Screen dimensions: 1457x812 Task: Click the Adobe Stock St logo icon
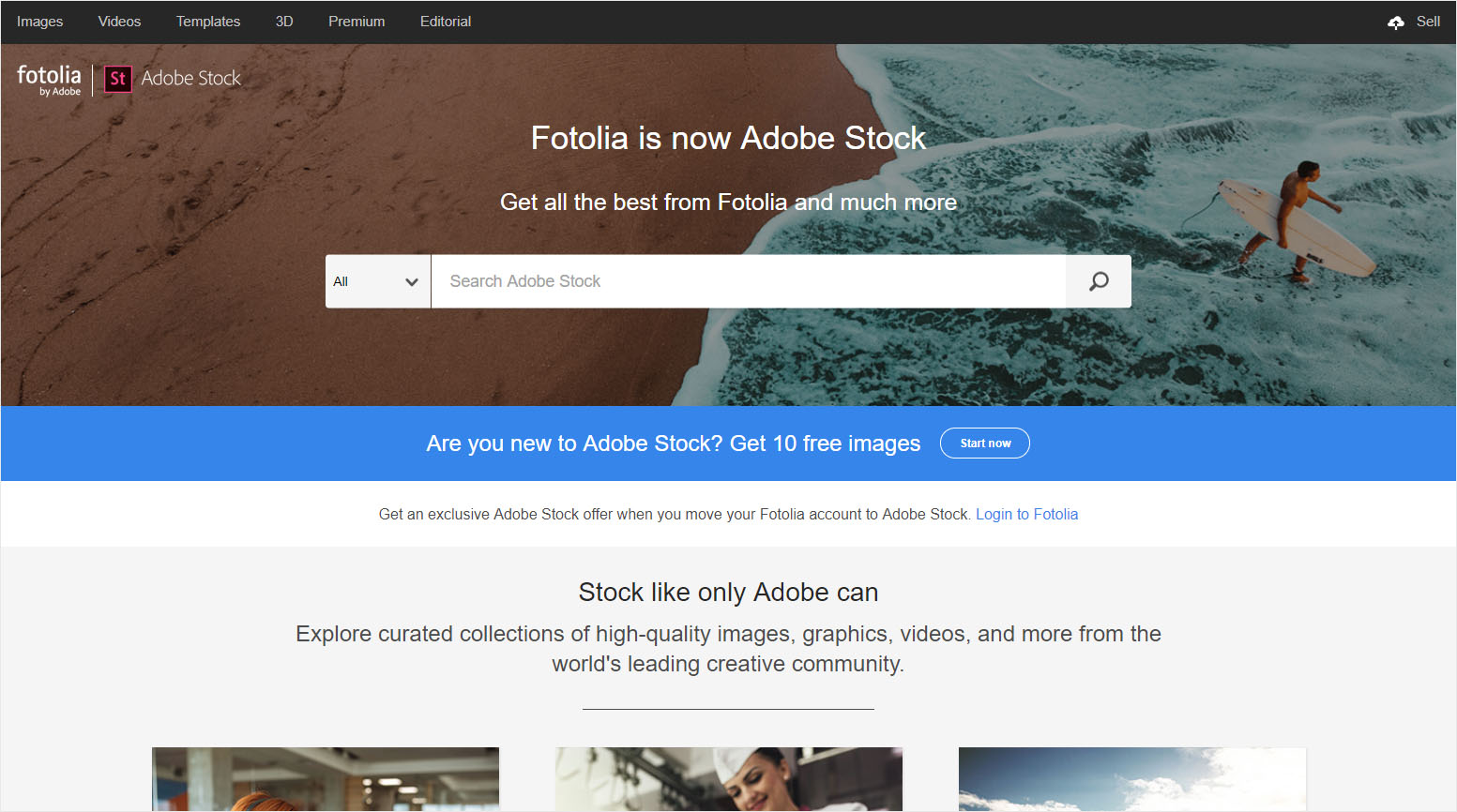coord(117,79)
